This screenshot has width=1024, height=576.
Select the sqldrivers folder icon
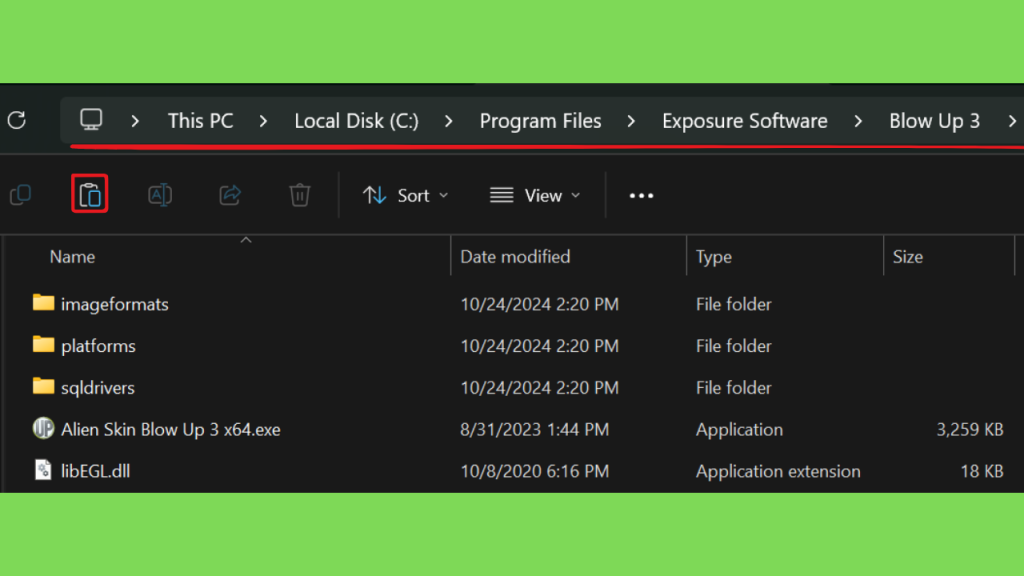(44, 386)
